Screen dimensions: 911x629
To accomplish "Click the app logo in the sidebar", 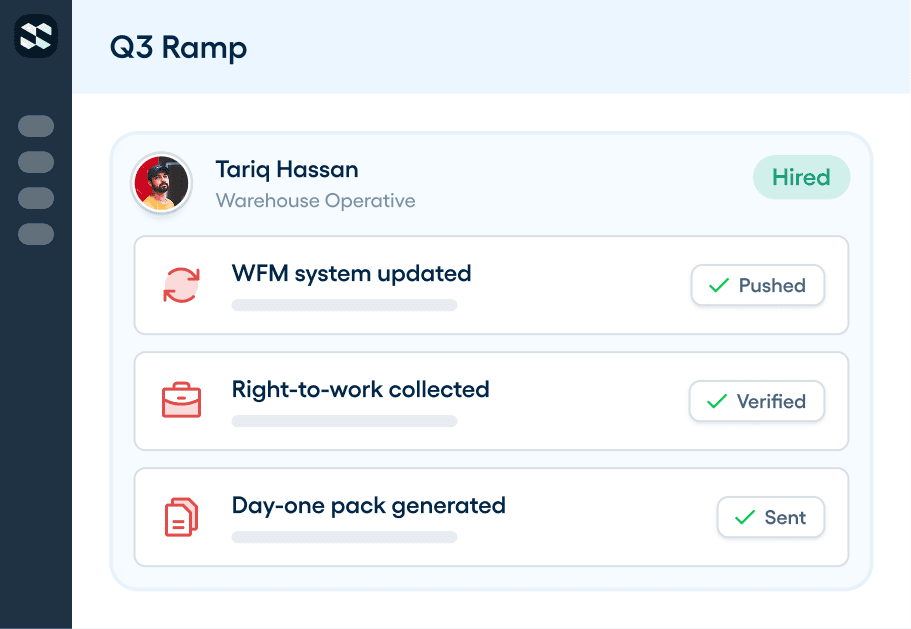I will coord(36,36).
